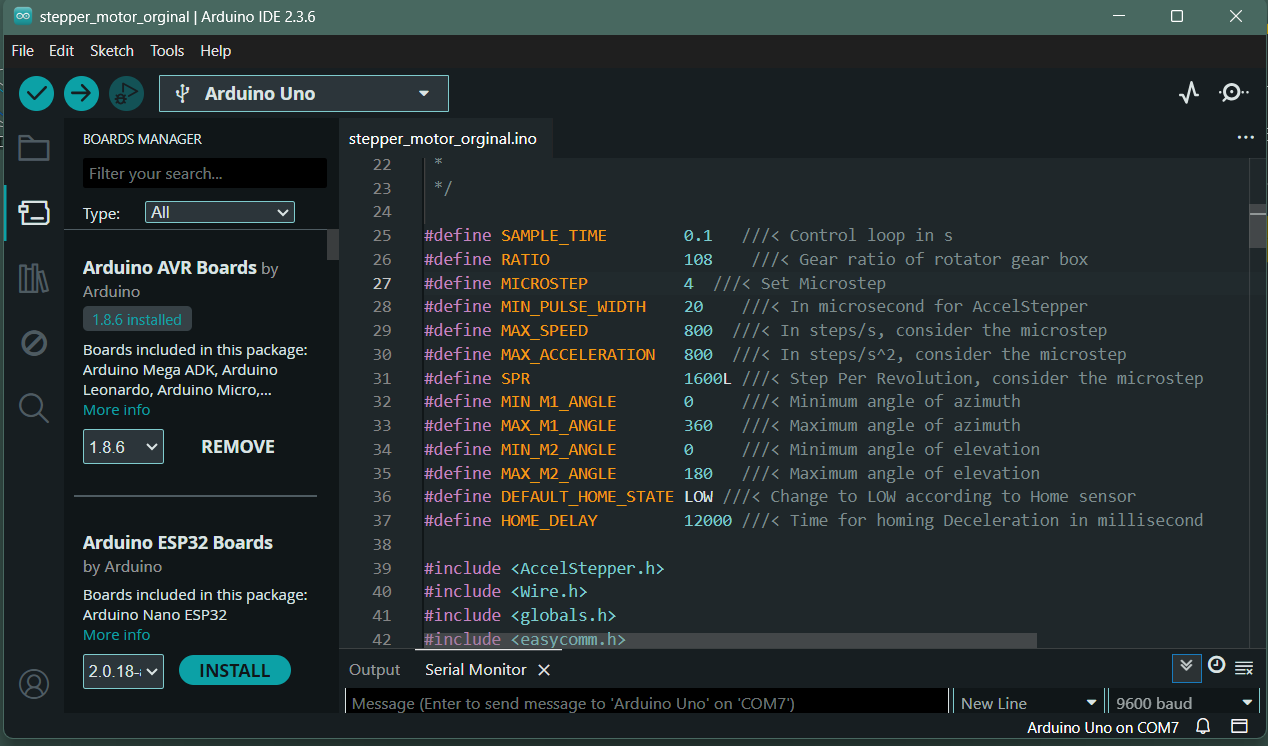
Task: Open the Search sidebar magnifier icon
Action: [33, 407]
